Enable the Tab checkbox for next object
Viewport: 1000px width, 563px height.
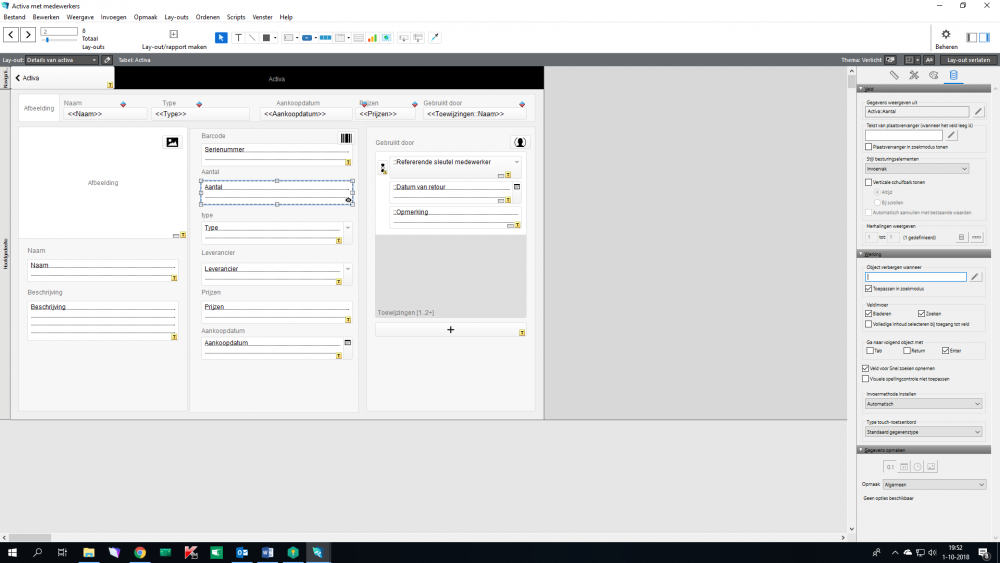pos(869,351)
